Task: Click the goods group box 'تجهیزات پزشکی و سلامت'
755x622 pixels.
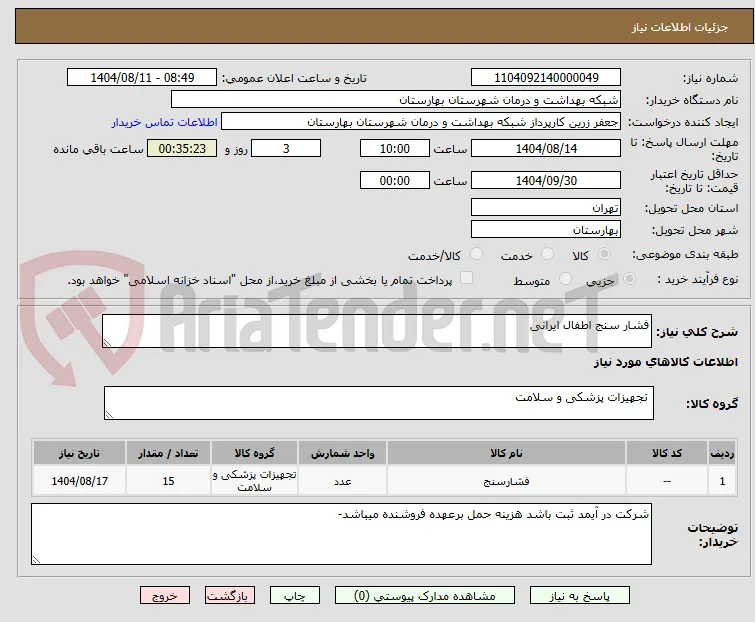Action: [378, 402]
